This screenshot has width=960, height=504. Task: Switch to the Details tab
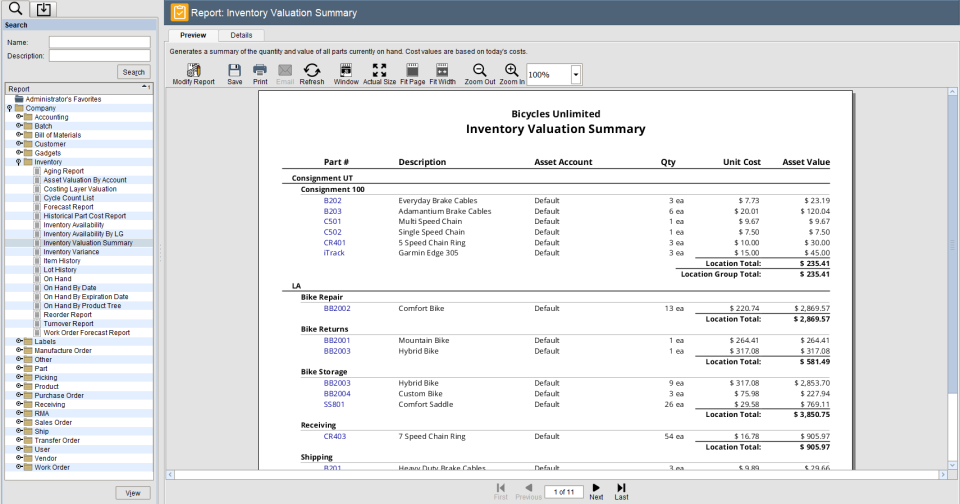241,35
